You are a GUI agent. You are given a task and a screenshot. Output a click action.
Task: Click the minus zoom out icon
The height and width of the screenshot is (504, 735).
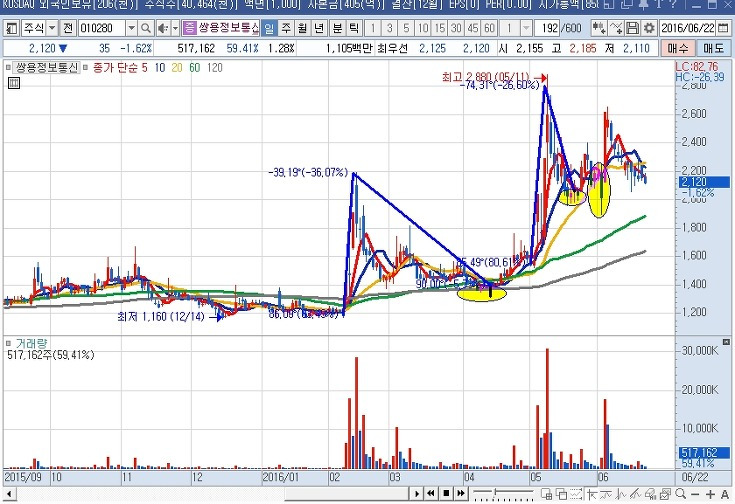(x=695, y=494)
